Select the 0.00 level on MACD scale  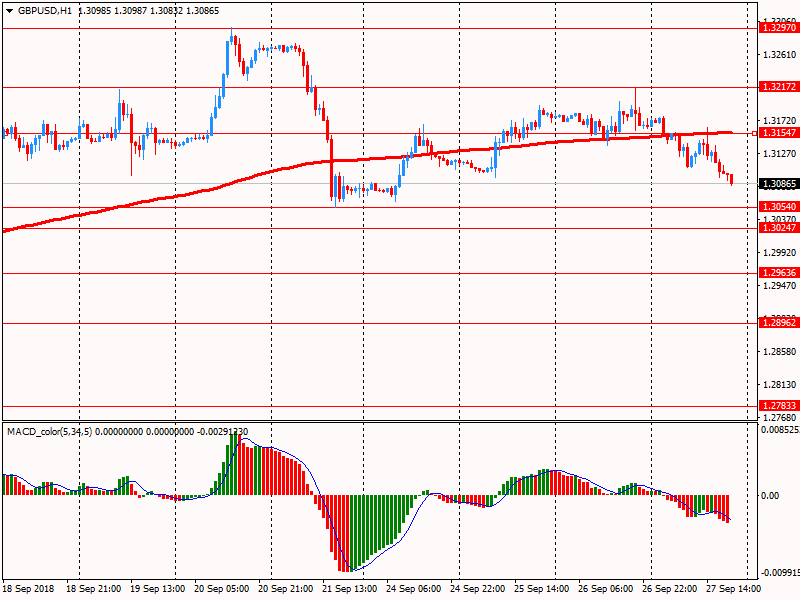(770, 496)
